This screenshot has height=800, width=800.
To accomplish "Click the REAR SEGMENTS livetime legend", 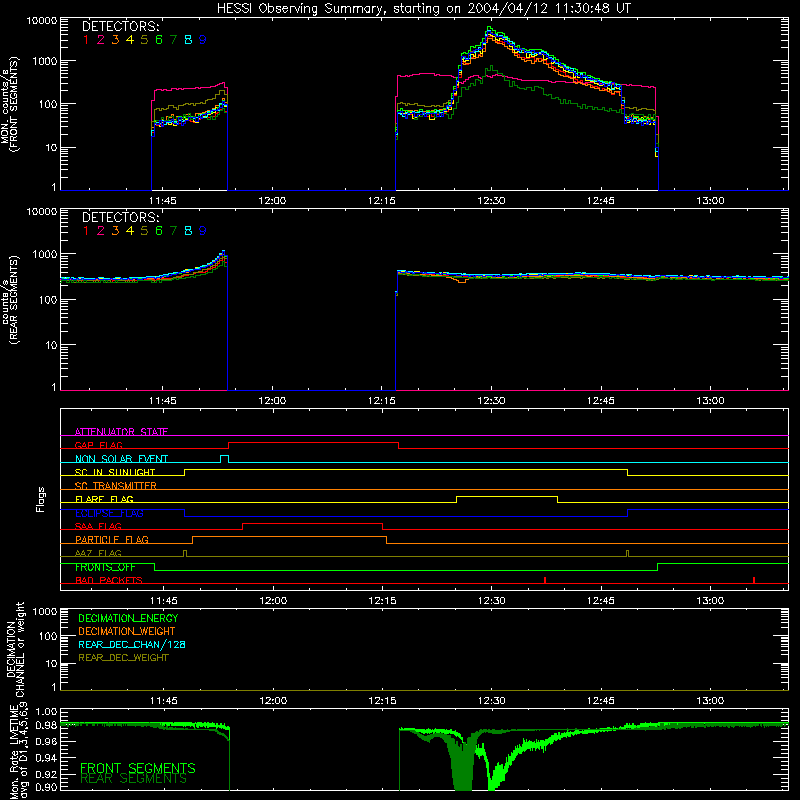I will pyautogui.click(x=133, y=779).
